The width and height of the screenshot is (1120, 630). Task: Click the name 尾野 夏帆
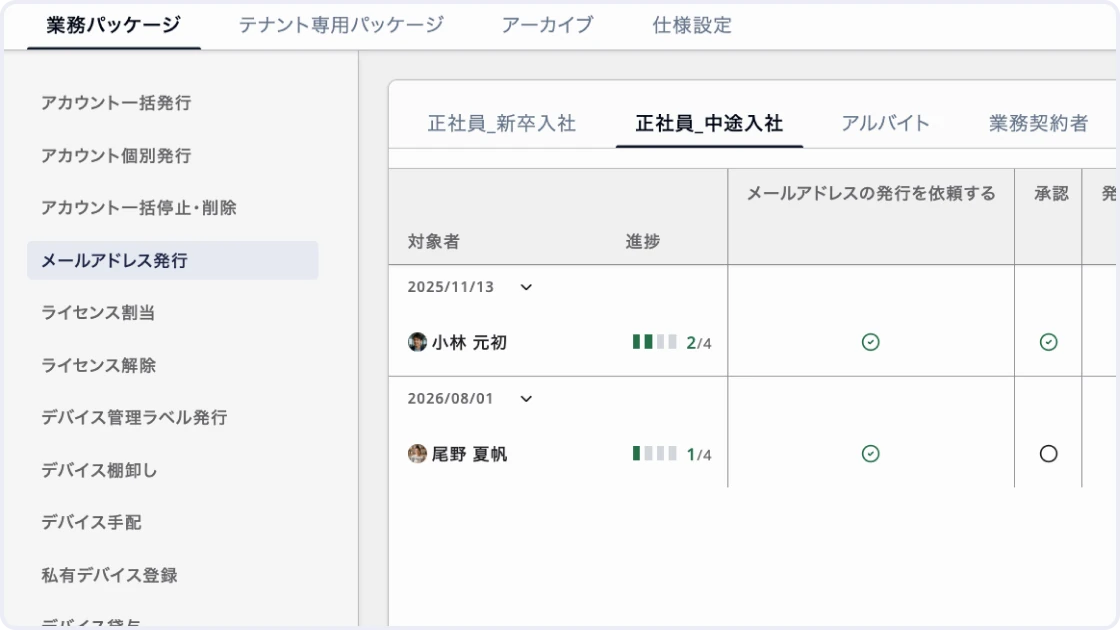tap(469, 454)
